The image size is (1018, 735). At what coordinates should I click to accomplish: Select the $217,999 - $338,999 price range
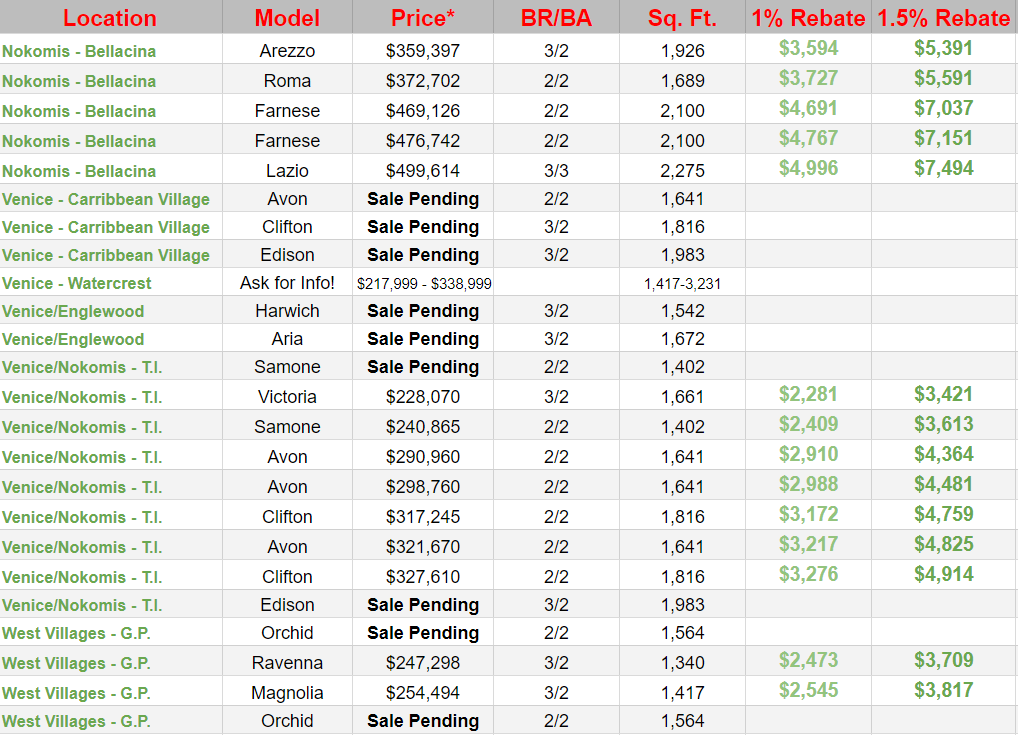tap(424, 284)
